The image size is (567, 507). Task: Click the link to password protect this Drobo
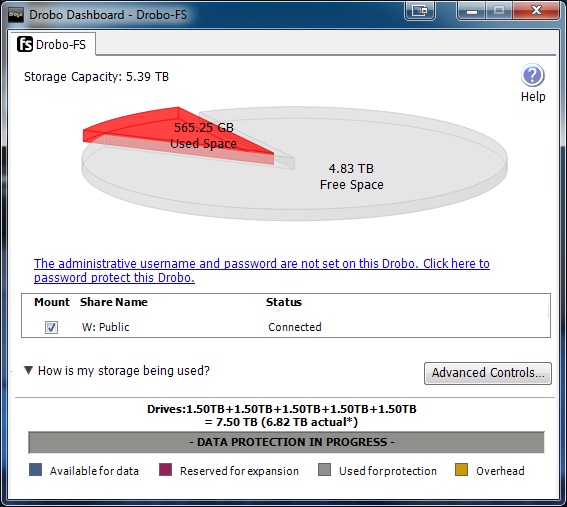pyautogui.click(x=262, y=270)
